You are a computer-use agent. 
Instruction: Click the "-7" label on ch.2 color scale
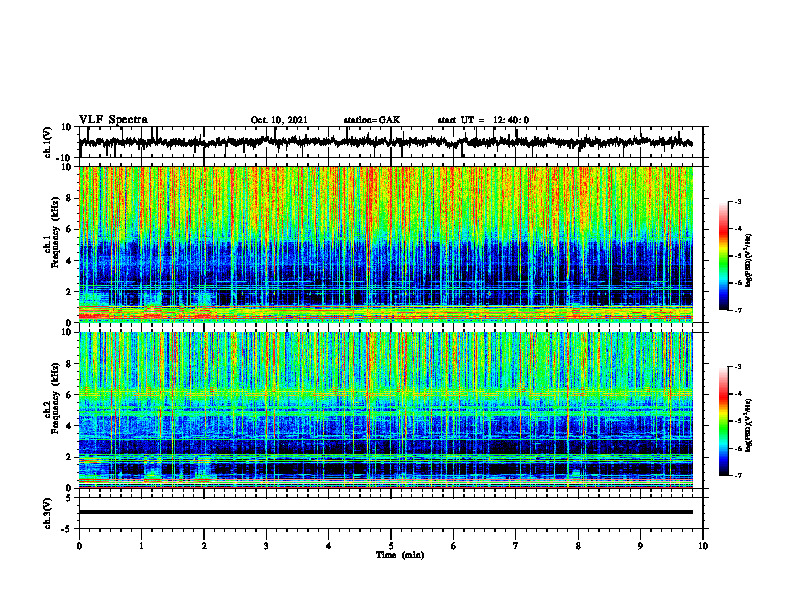point(737,475)
